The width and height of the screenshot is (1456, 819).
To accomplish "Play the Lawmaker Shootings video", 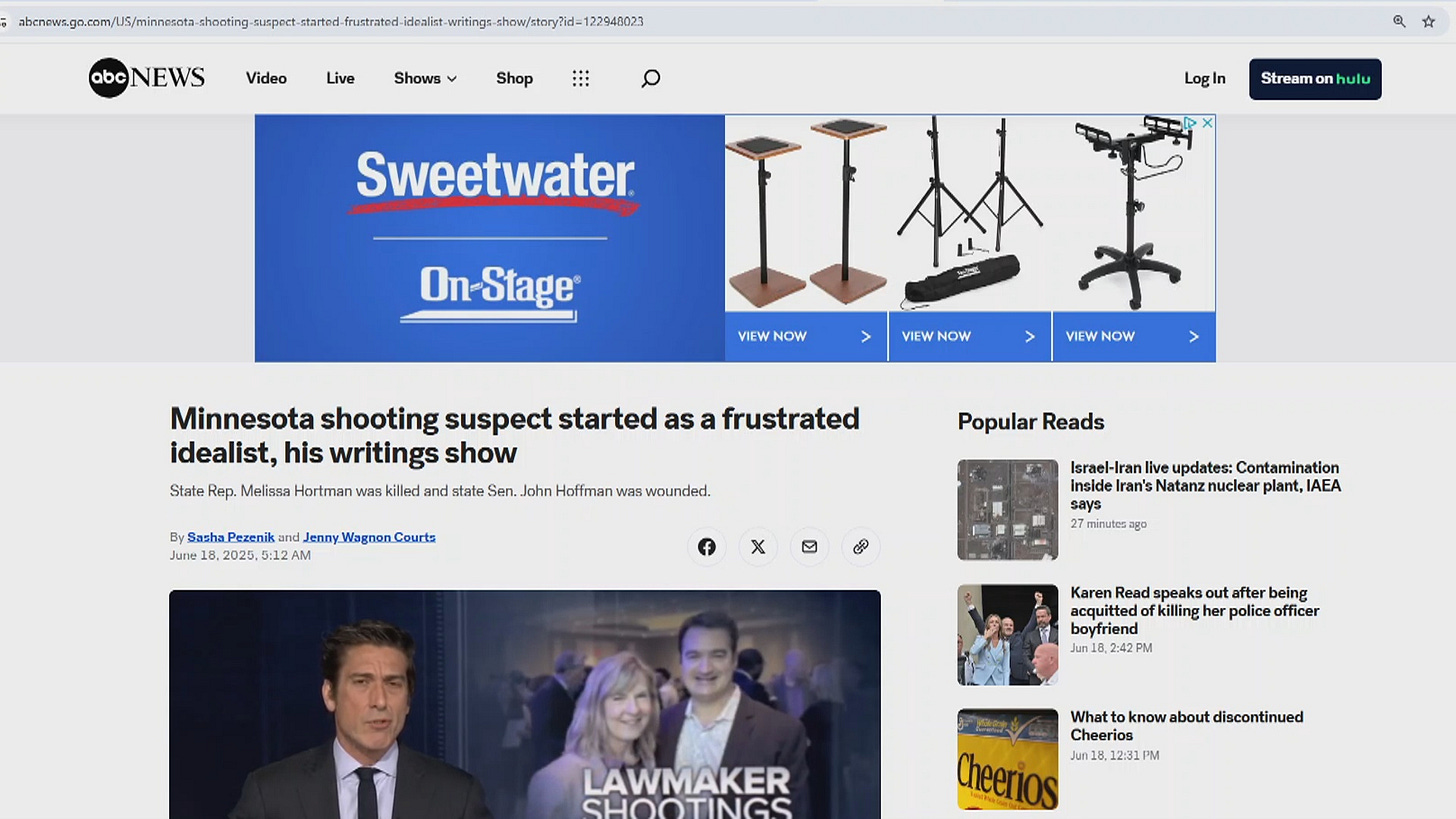I will coord(525,705).
